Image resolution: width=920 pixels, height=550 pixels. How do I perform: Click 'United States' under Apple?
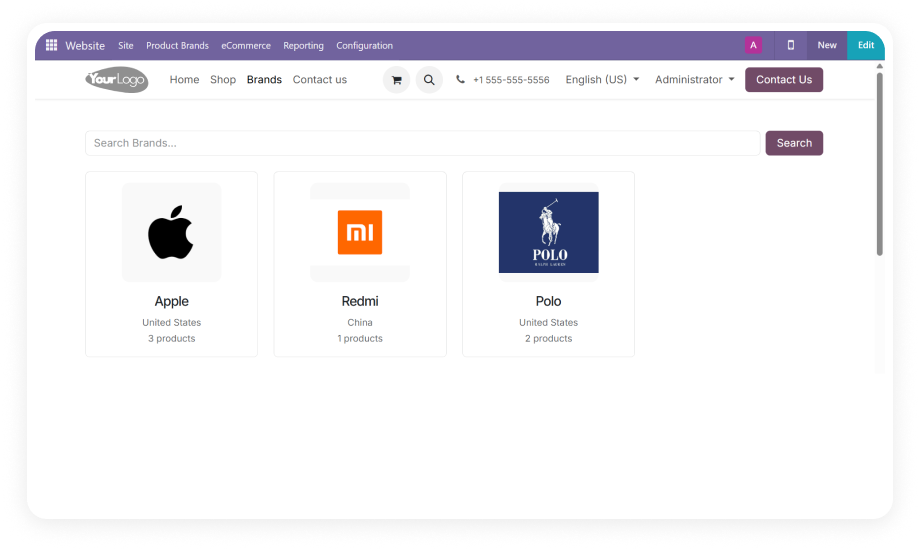pos(171,322)
